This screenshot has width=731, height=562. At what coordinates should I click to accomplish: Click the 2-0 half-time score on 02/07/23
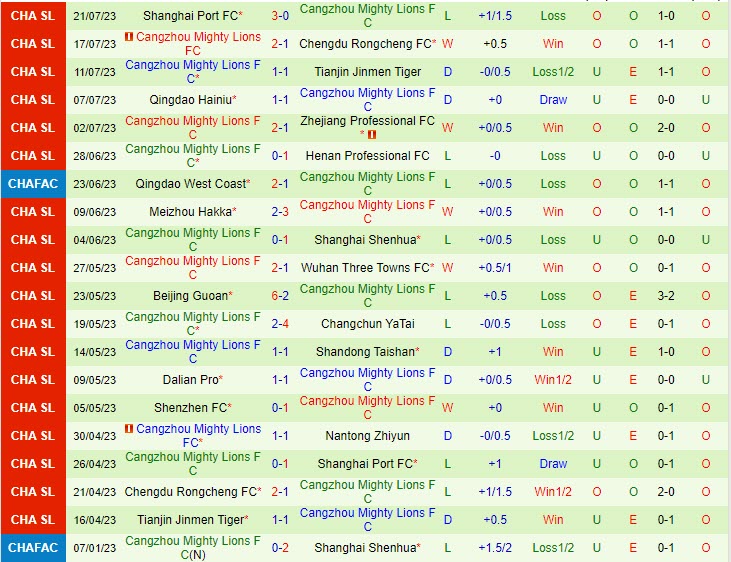pyautogui.click(x=666, y=128)
